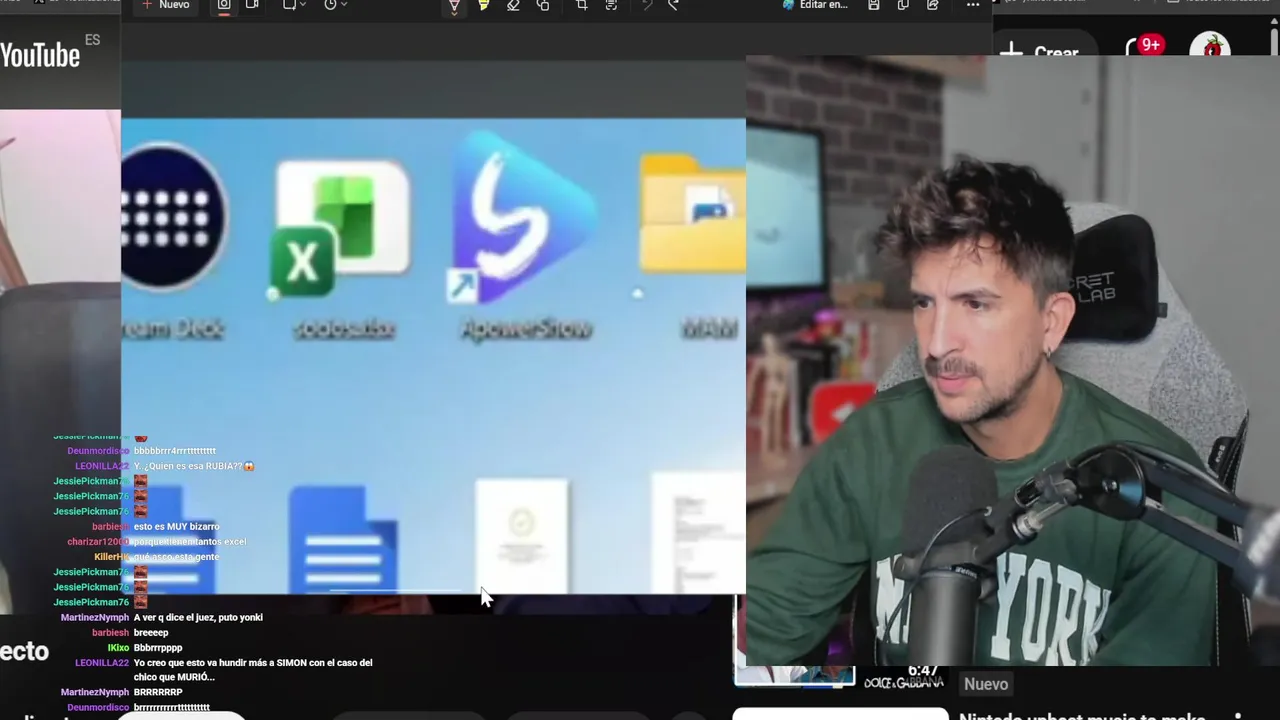Viewport: 1280px width, 720px height.
Task: Click the 'Editar en…' Paint button
Action: pyautogui.click(x=815, y=5)
